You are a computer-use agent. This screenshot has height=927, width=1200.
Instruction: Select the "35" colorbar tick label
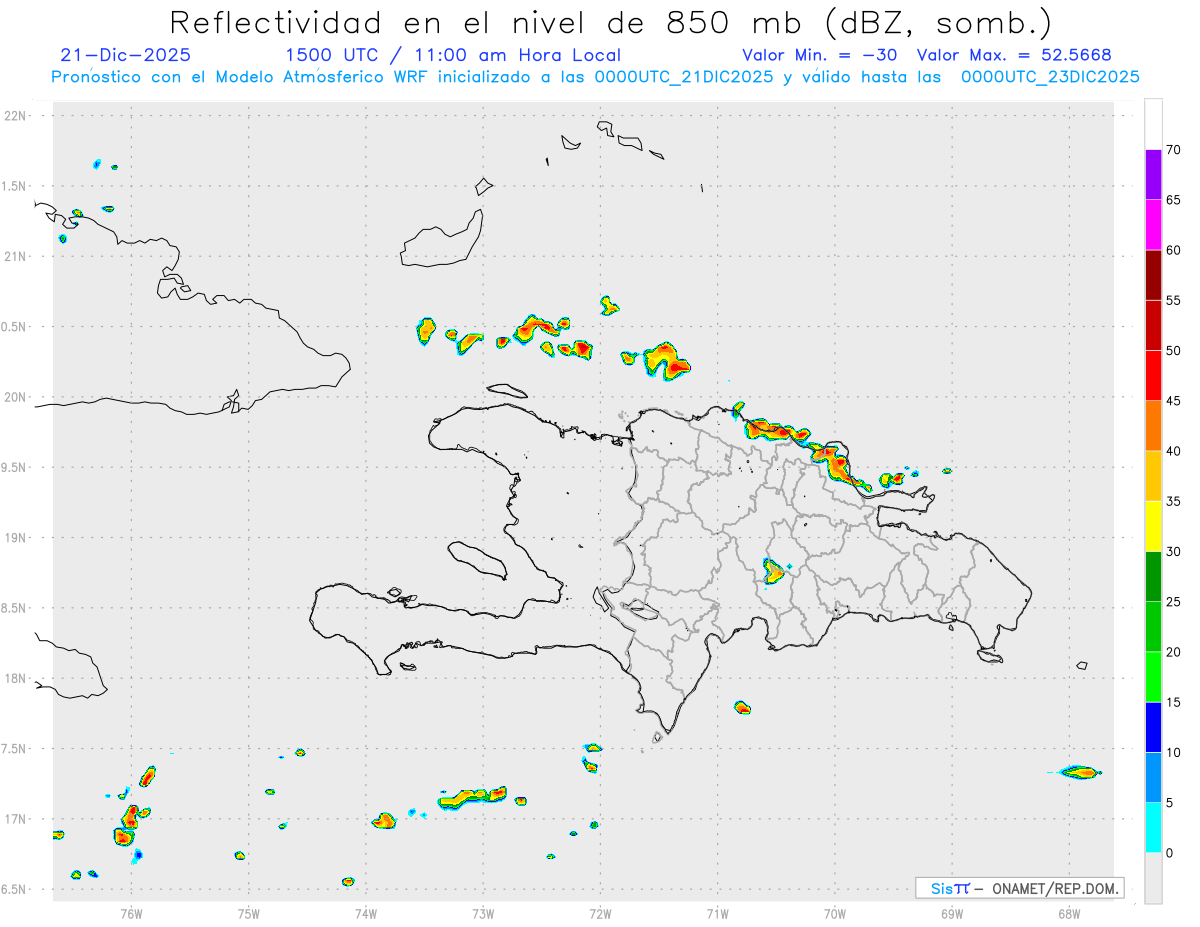pyautogui.click(x=1175, y=501)
